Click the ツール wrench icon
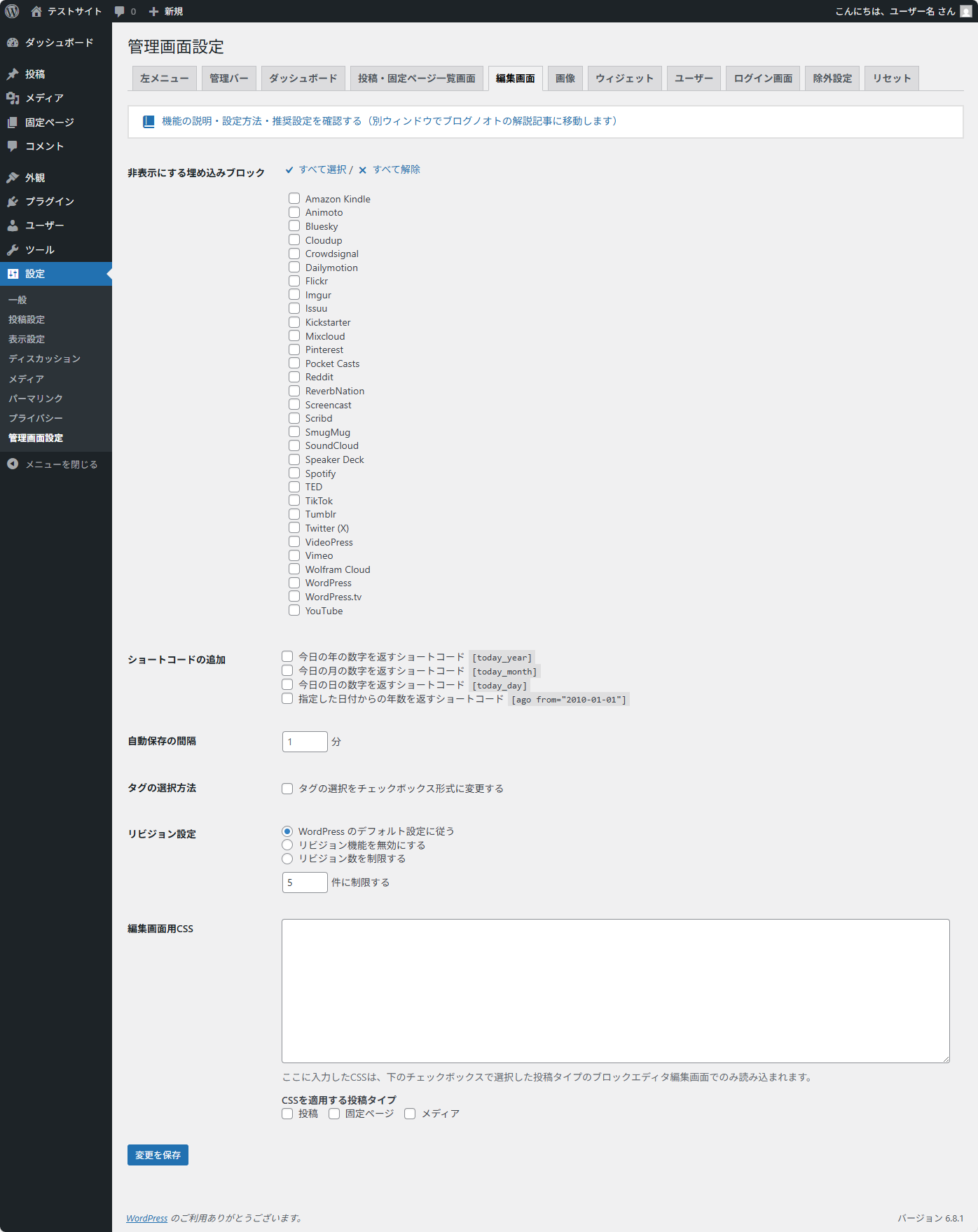The image size is (978, 1232). 13,250
